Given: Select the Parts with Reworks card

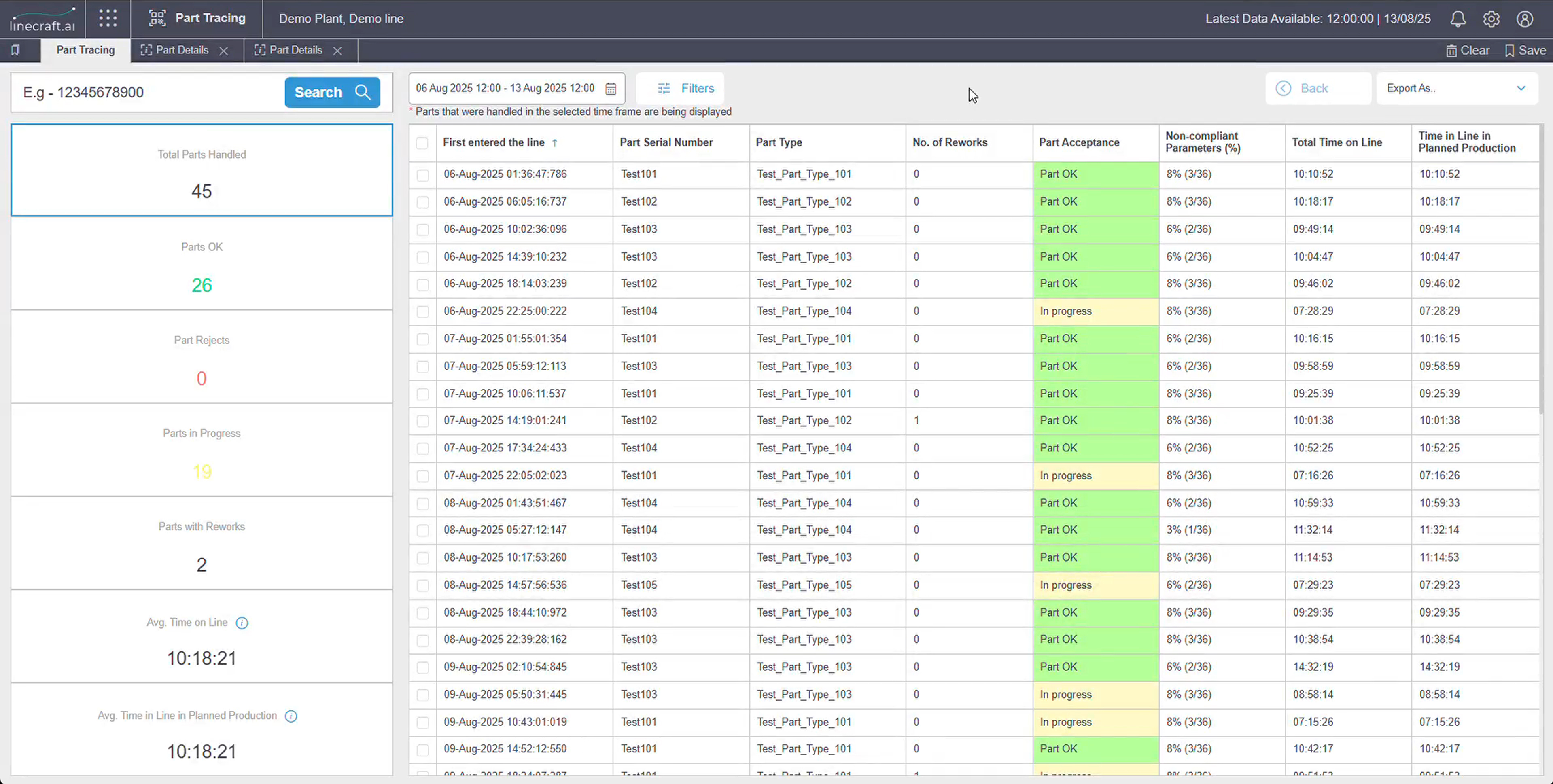Looking at the screenshot, I should coord(202,544).
